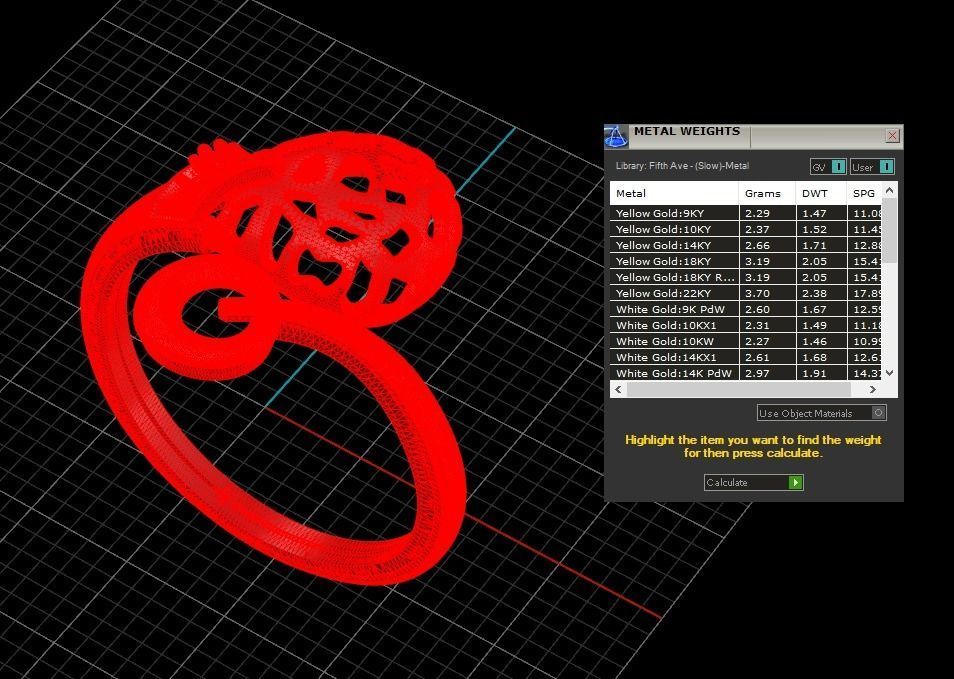The width and height of the screenshot is (954, 679).
Task: Sort by the Metal column header
Action: click(674, 193)
